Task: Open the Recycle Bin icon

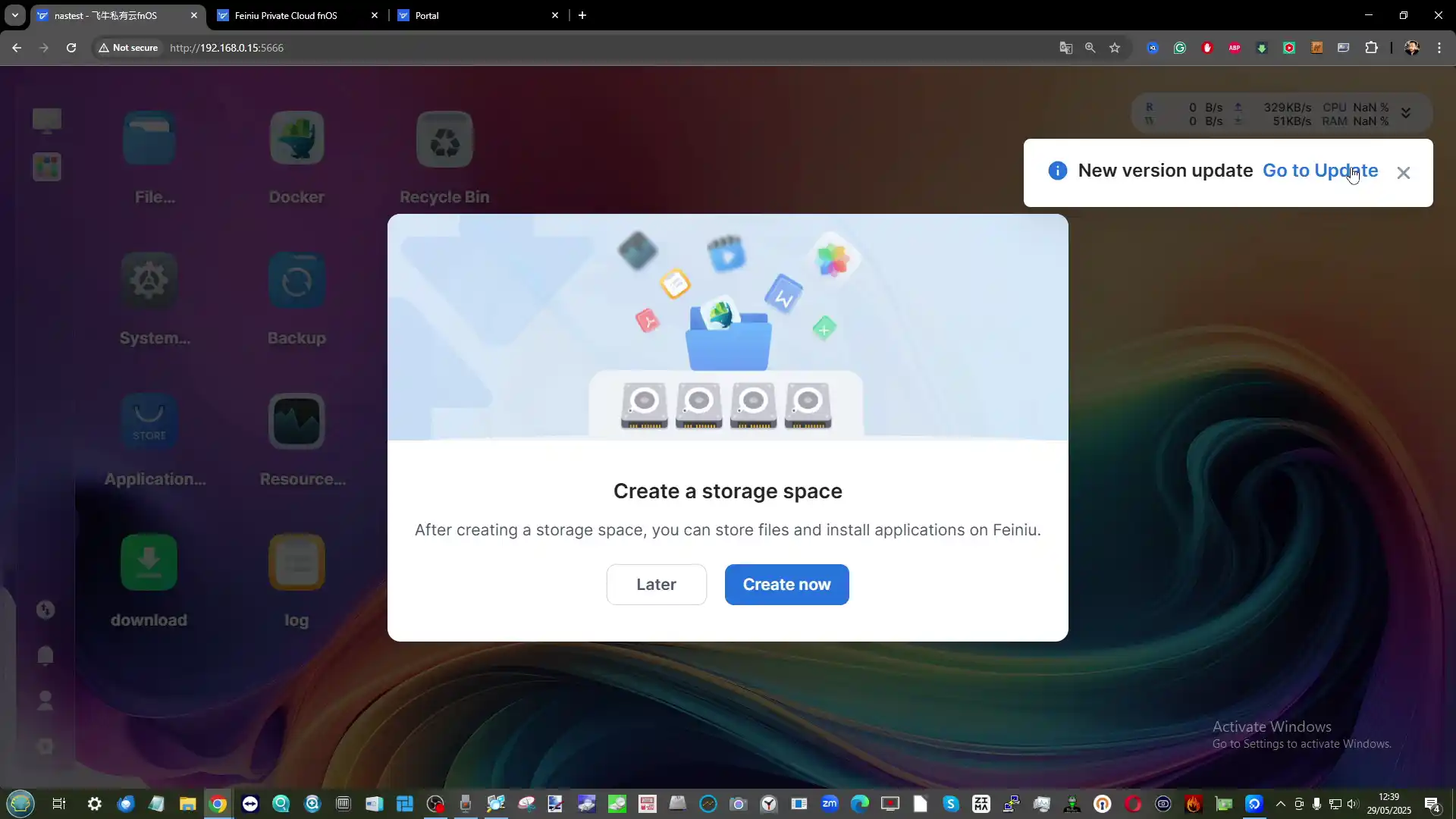Action: coord(444,139)
